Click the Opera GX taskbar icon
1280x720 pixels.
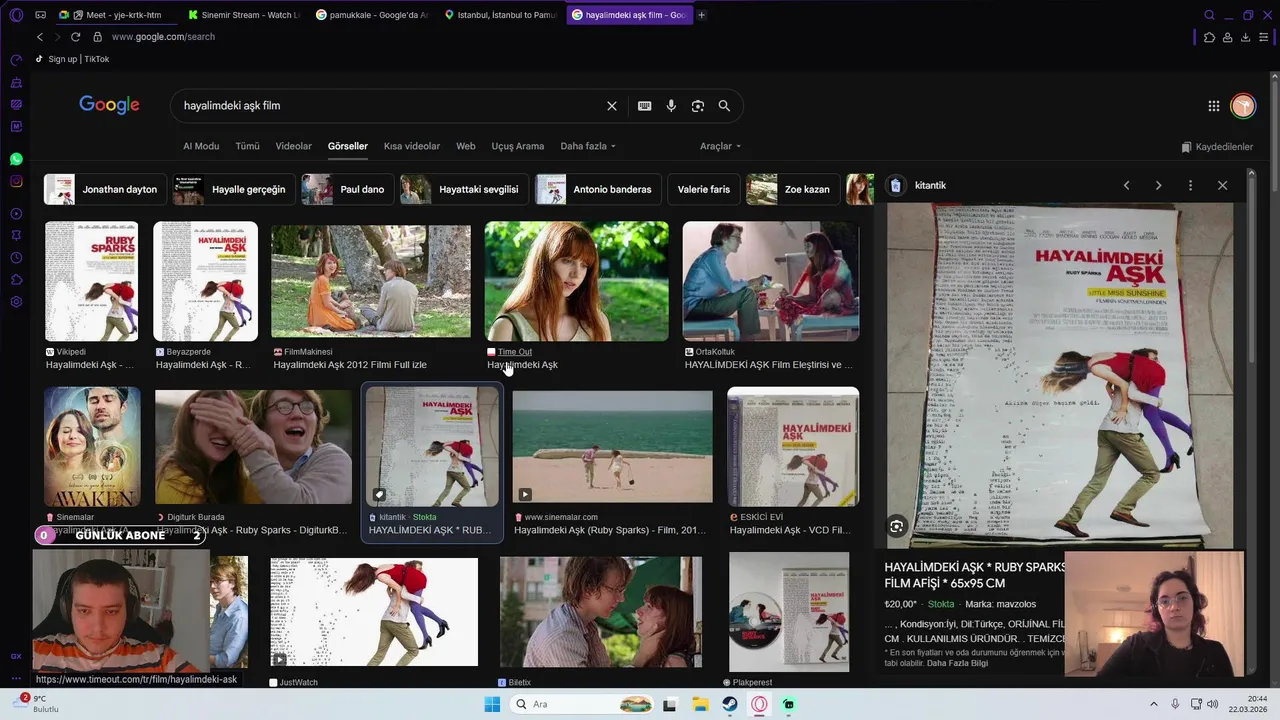coord(760,705)
